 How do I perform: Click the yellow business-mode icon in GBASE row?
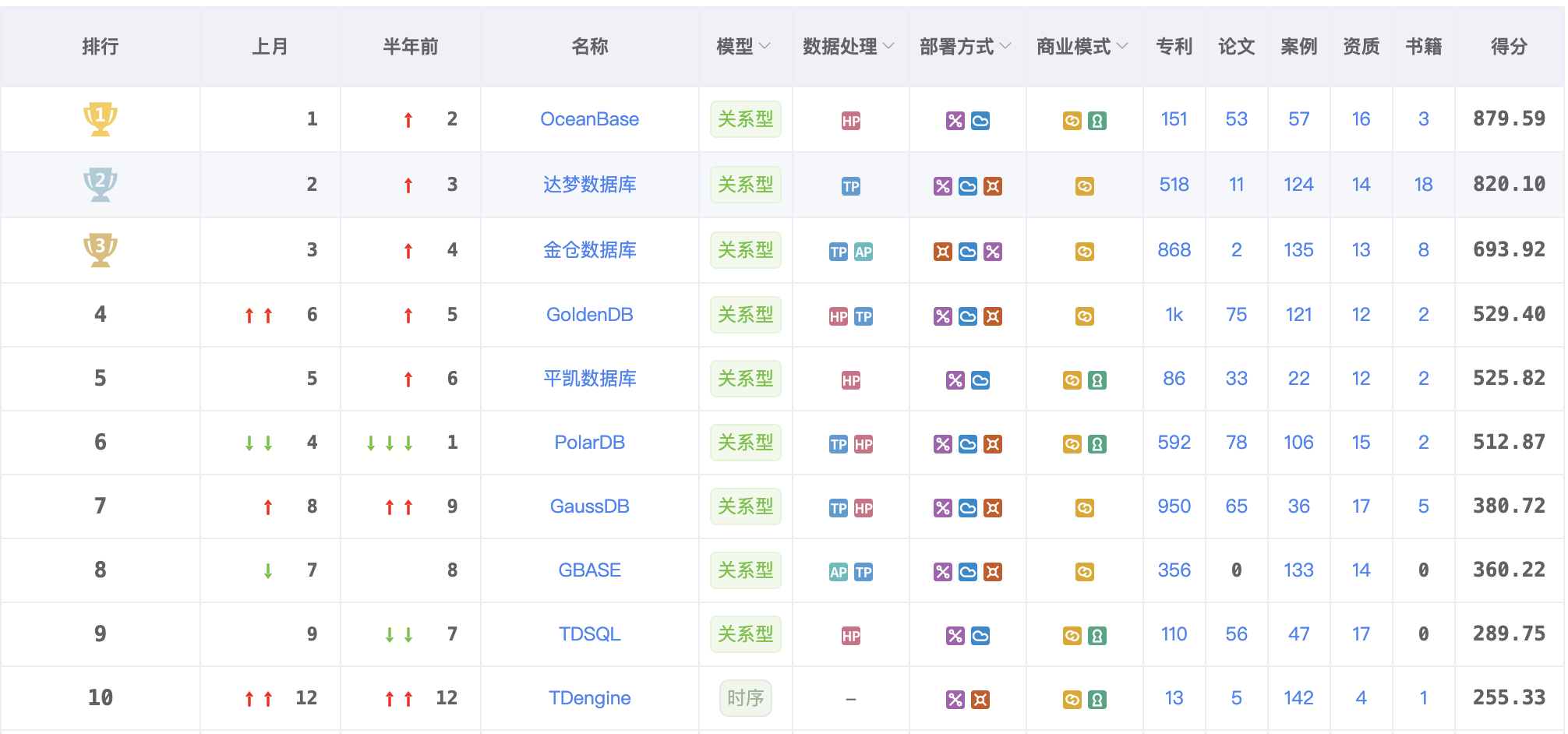pos(1085,572)
